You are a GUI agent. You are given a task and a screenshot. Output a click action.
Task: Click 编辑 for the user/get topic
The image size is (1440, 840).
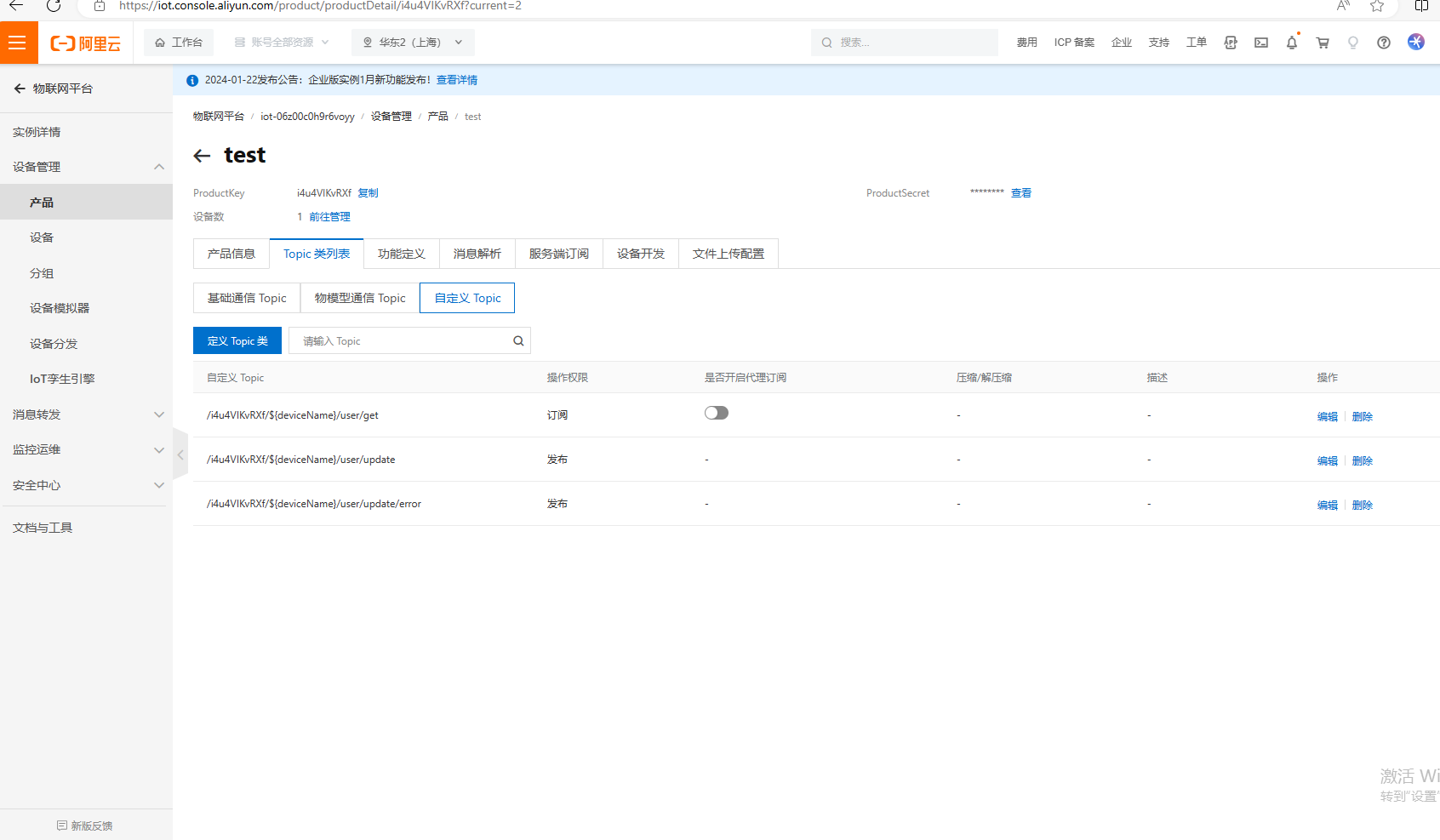click(1327, 417)
